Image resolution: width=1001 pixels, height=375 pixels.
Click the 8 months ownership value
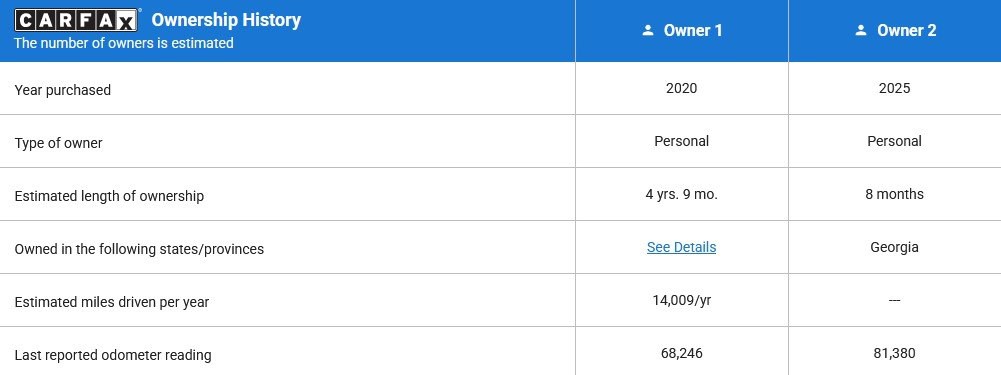coord(894,194)
